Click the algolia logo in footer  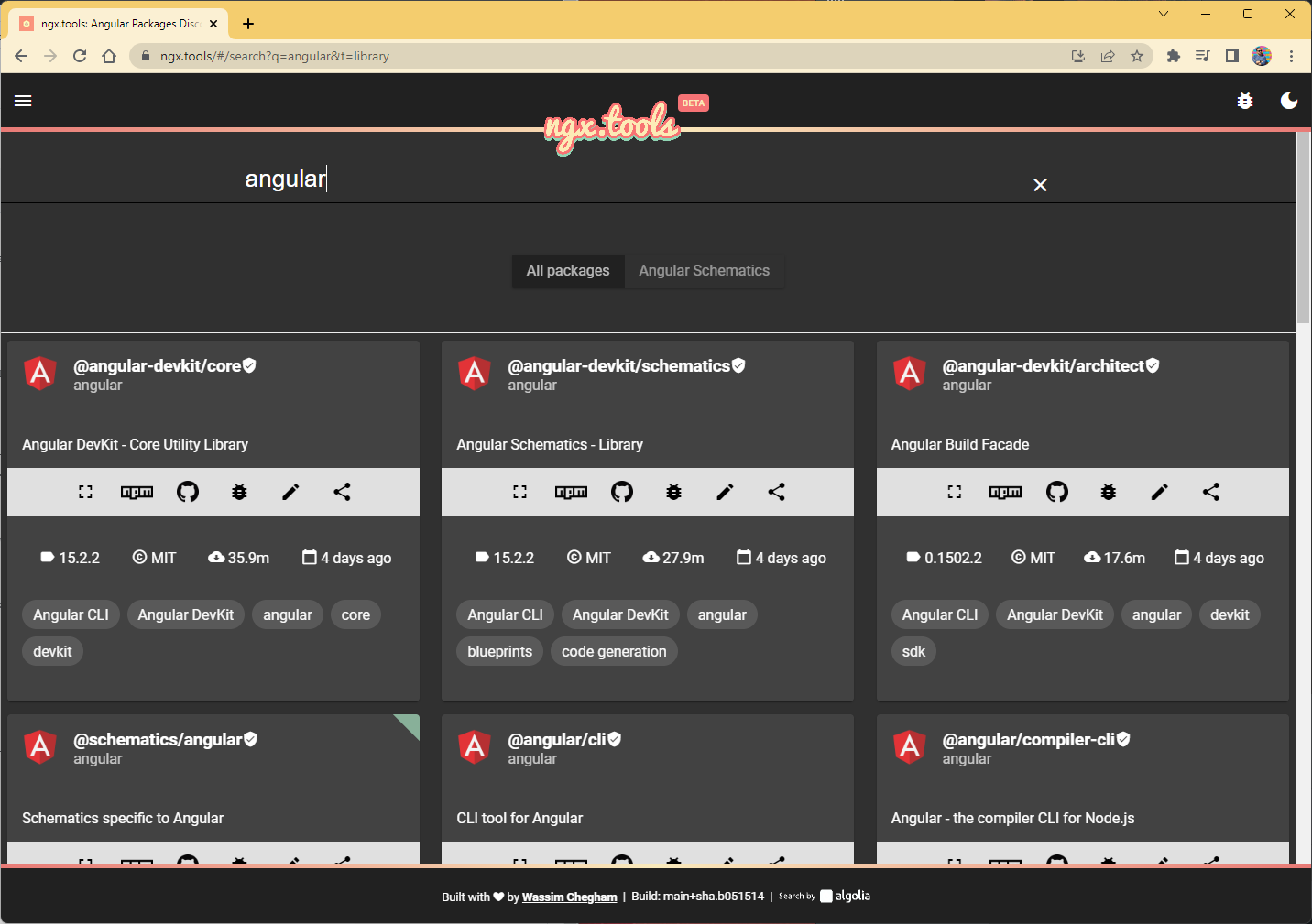[x=845, y=896]
